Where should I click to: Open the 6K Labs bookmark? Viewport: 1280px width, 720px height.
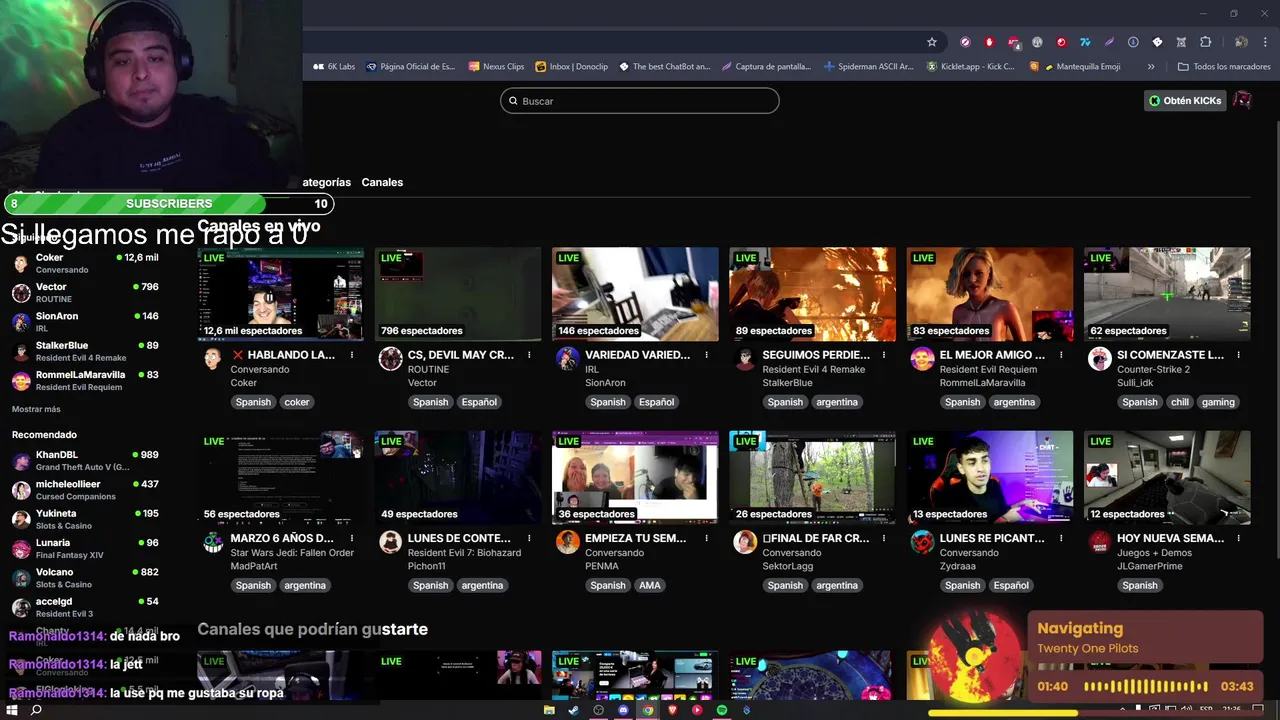[334, 67]
